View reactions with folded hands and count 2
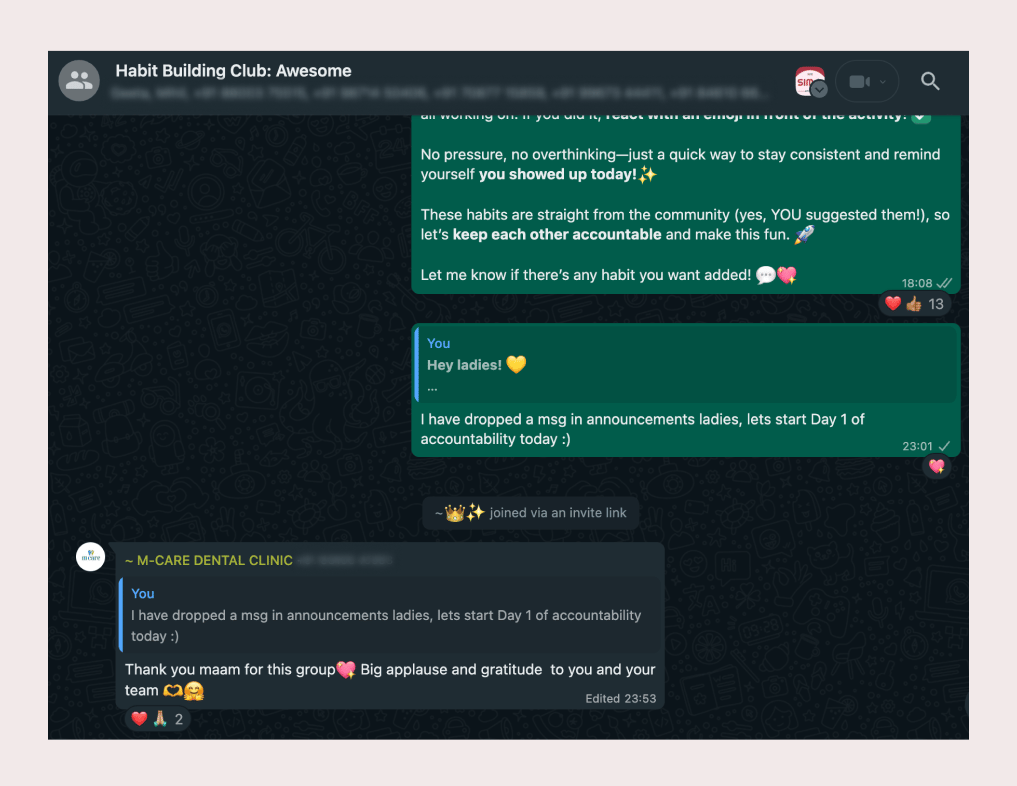Viewport: 1017px width, 786px height. [x=158, y=719]
